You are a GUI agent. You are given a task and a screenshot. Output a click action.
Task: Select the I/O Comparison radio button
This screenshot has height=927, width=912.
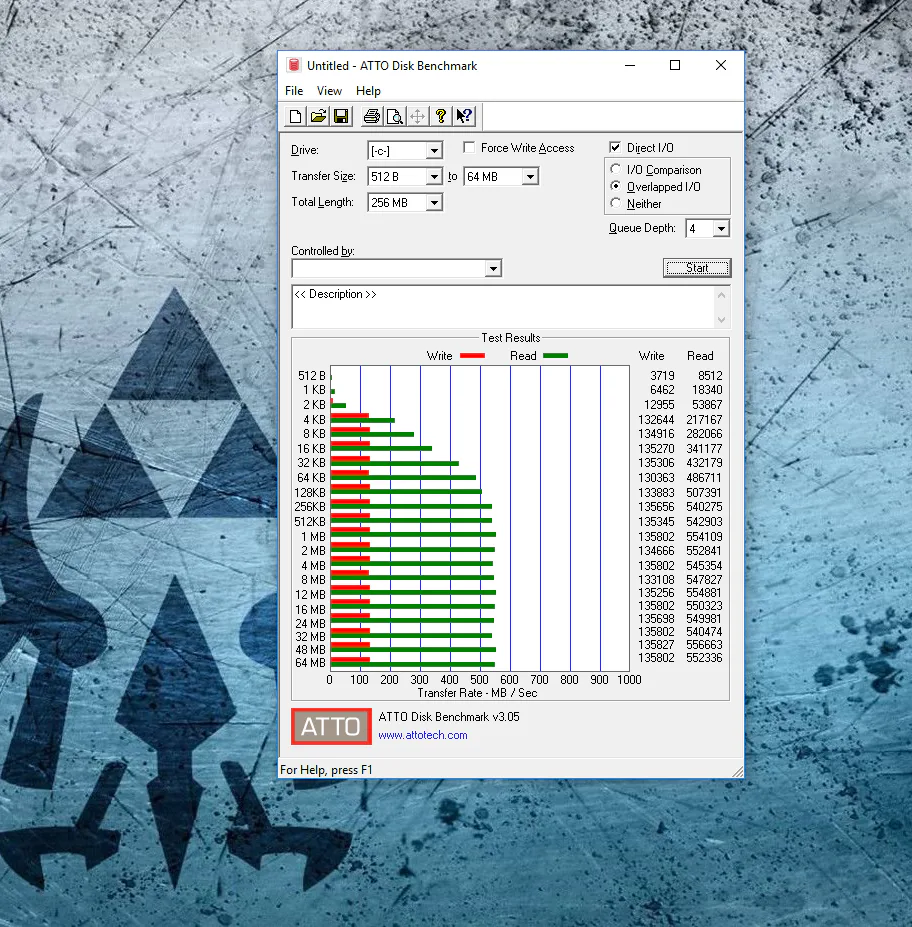coord(616,169)
